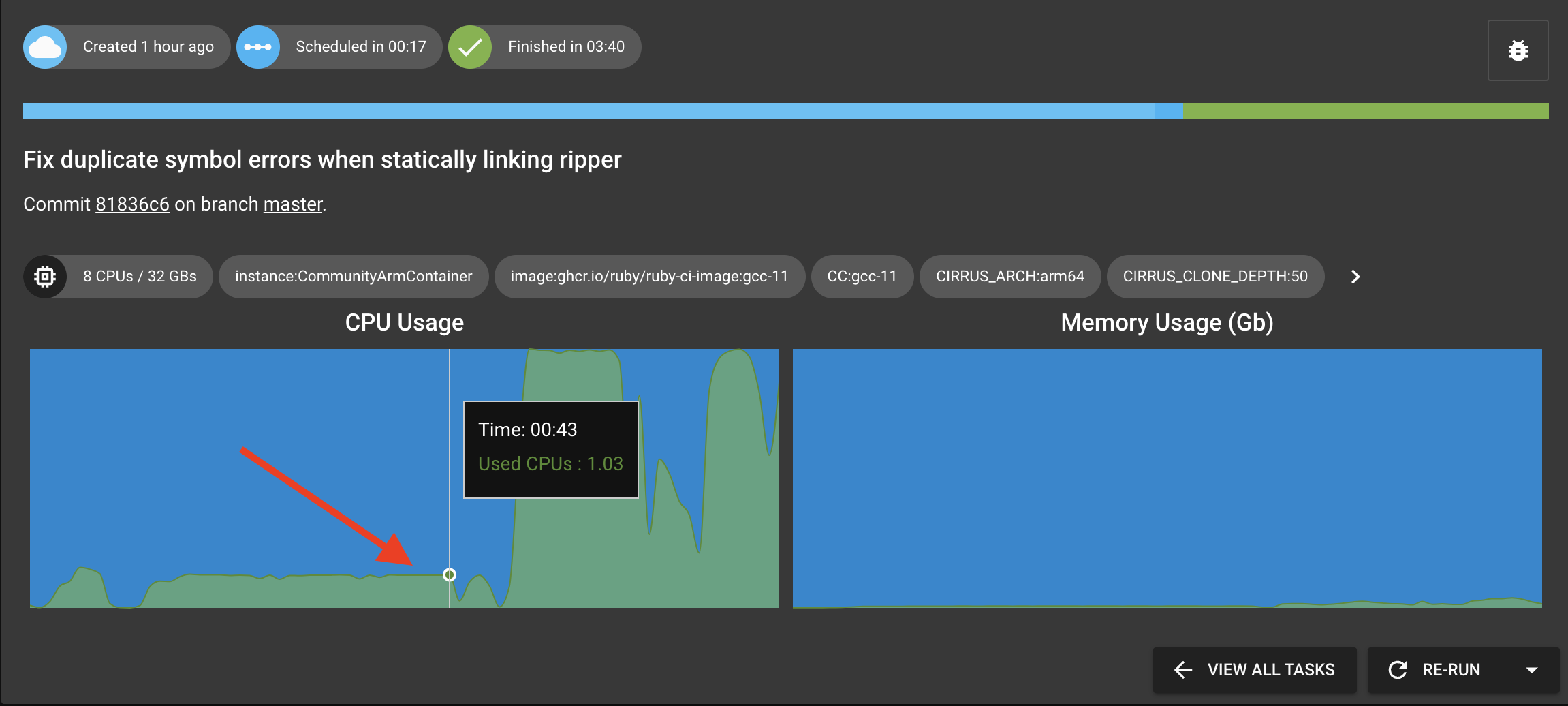This screenshot has width=1568, height=706.
Task: Open commit 81836c6 link
Action: pos(132,204)
